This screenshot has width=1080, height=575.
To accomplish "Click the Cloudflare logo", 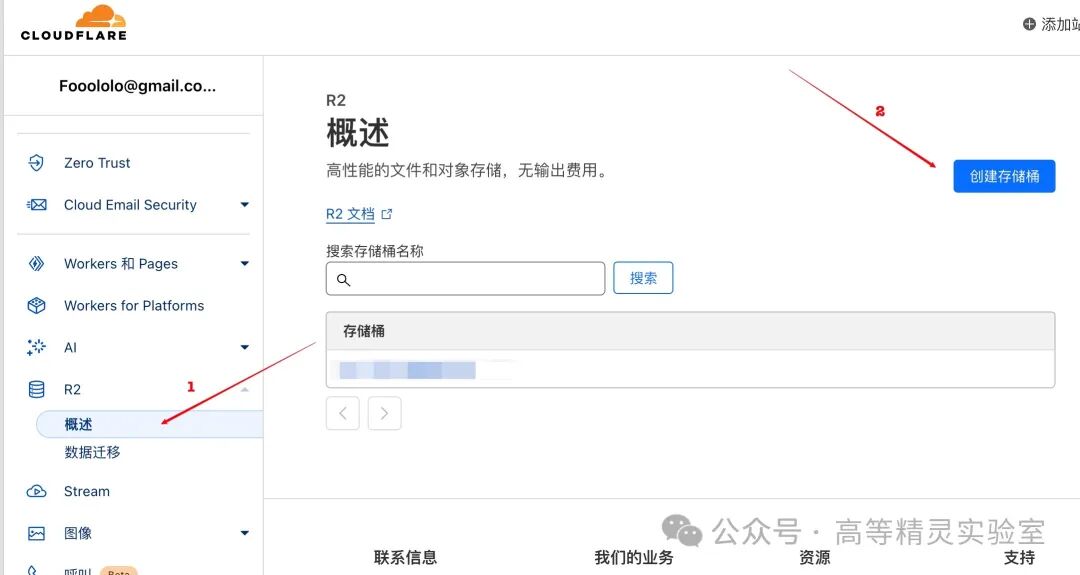I will pyautogui.click(x=74, y=23).
